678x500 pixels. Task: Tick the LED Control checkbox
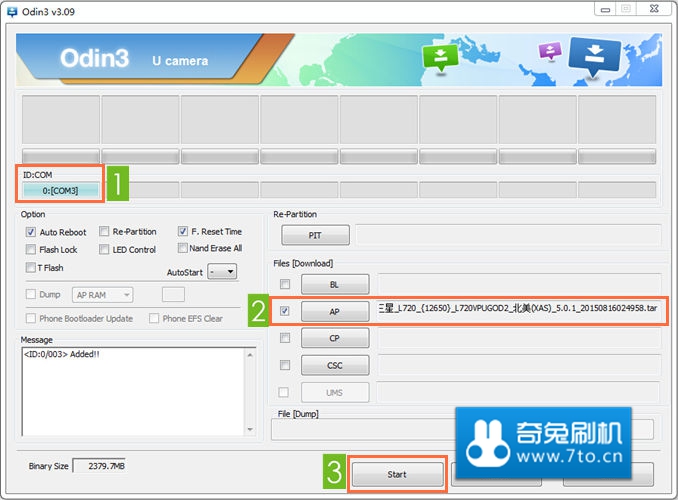[x=104, y=250]
